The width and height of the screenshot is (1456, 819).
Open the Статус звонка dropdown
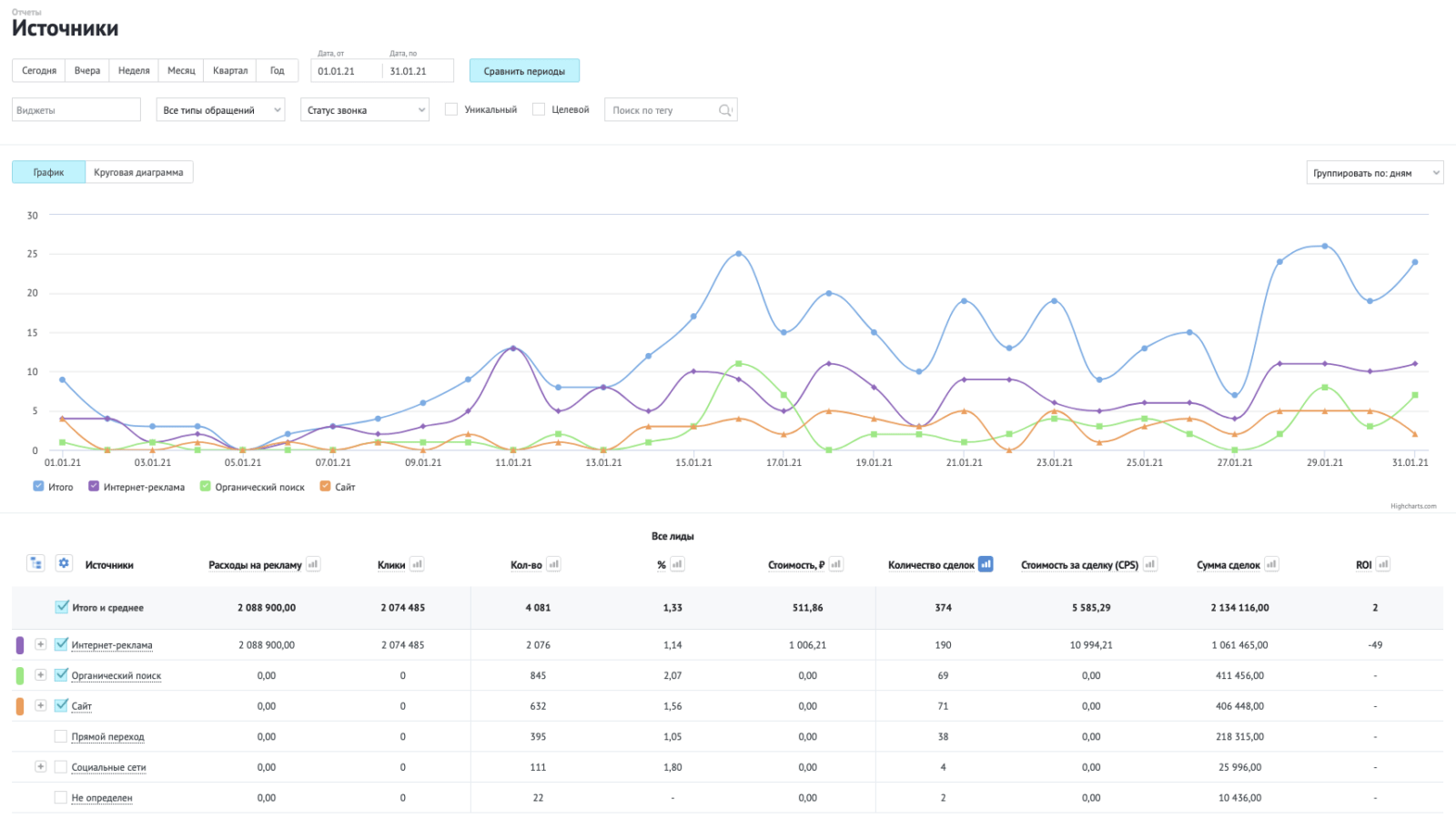tap(364, 110)
